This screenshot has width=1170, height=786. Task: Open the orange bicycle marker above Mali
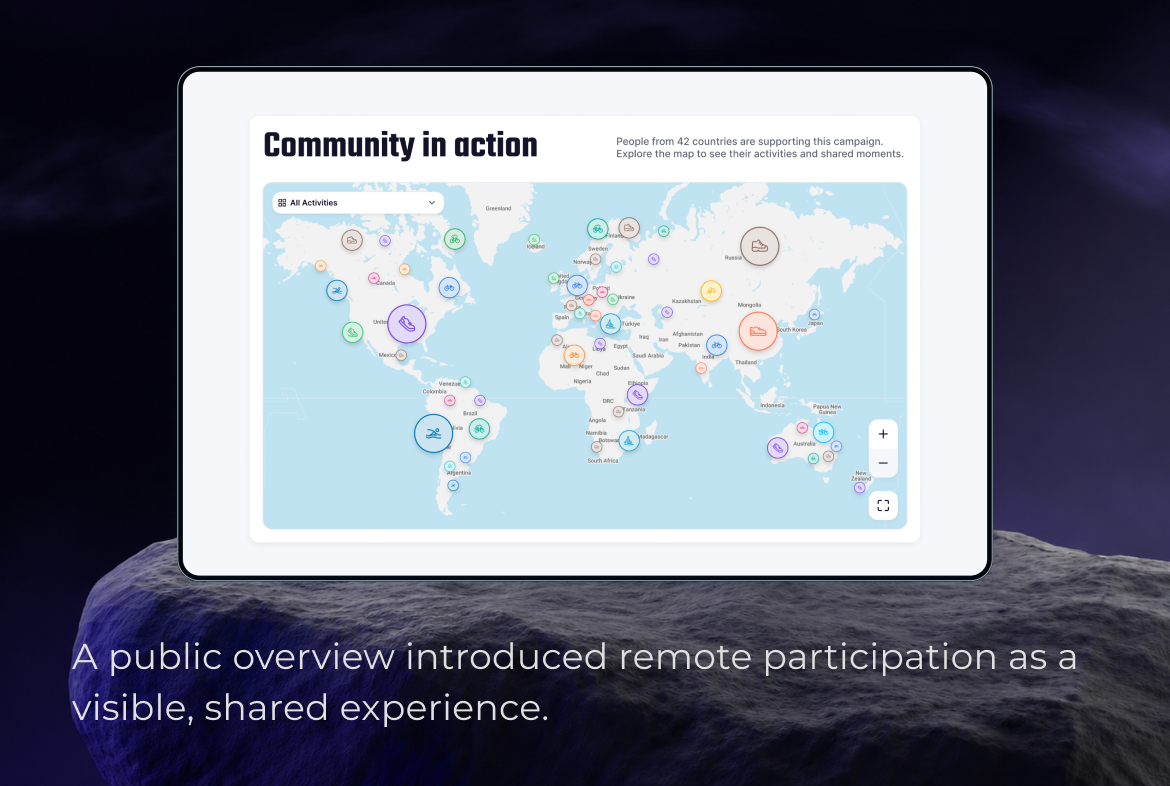coord(574,355)
